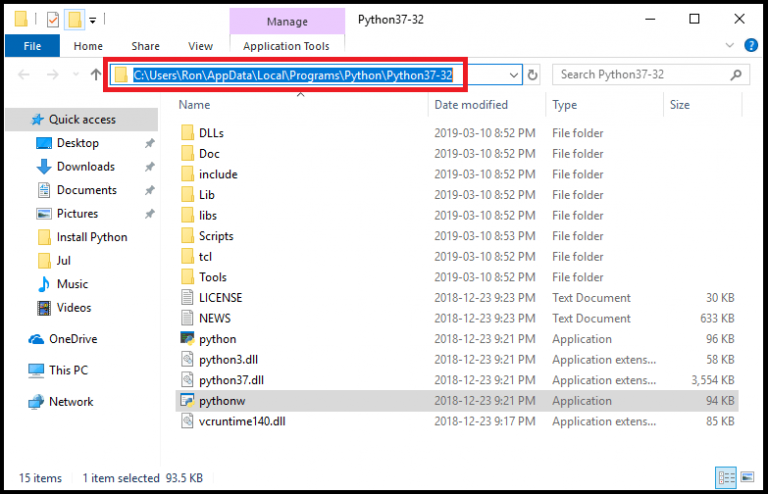Image resolution: width=768 pixels, height=494 pixels.
Task: Open the Help question mark icon
Action: (x=751, y=46)
